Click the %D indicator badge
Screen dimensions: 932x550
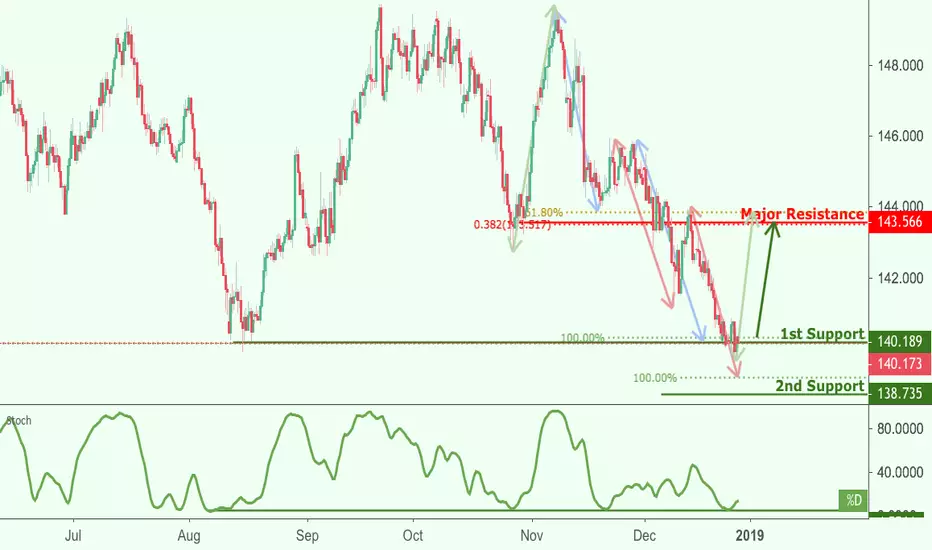(x=854, y=500)
